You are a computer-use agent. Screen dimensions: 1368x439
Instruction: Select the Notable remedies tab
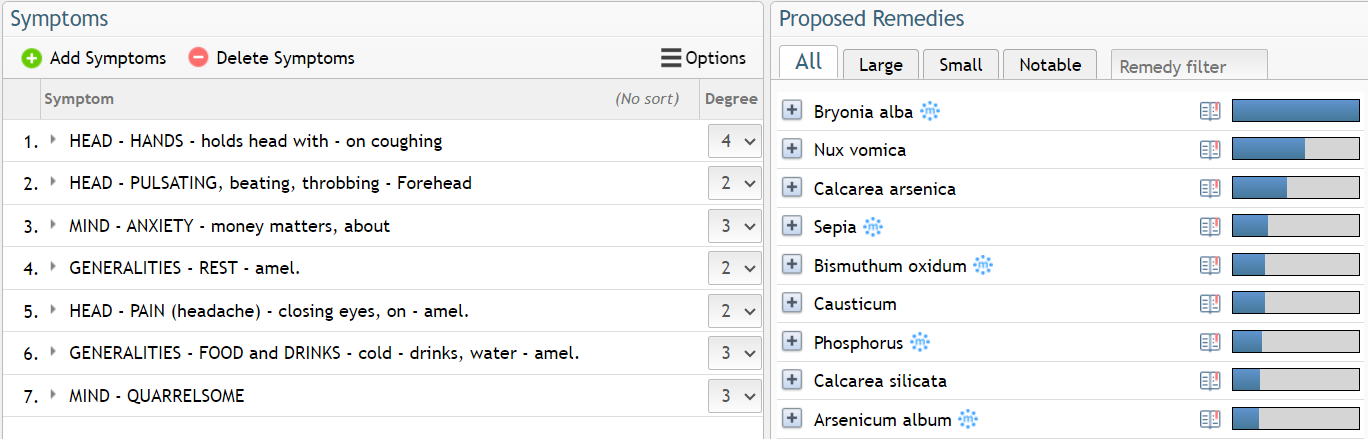(1050, 64)
